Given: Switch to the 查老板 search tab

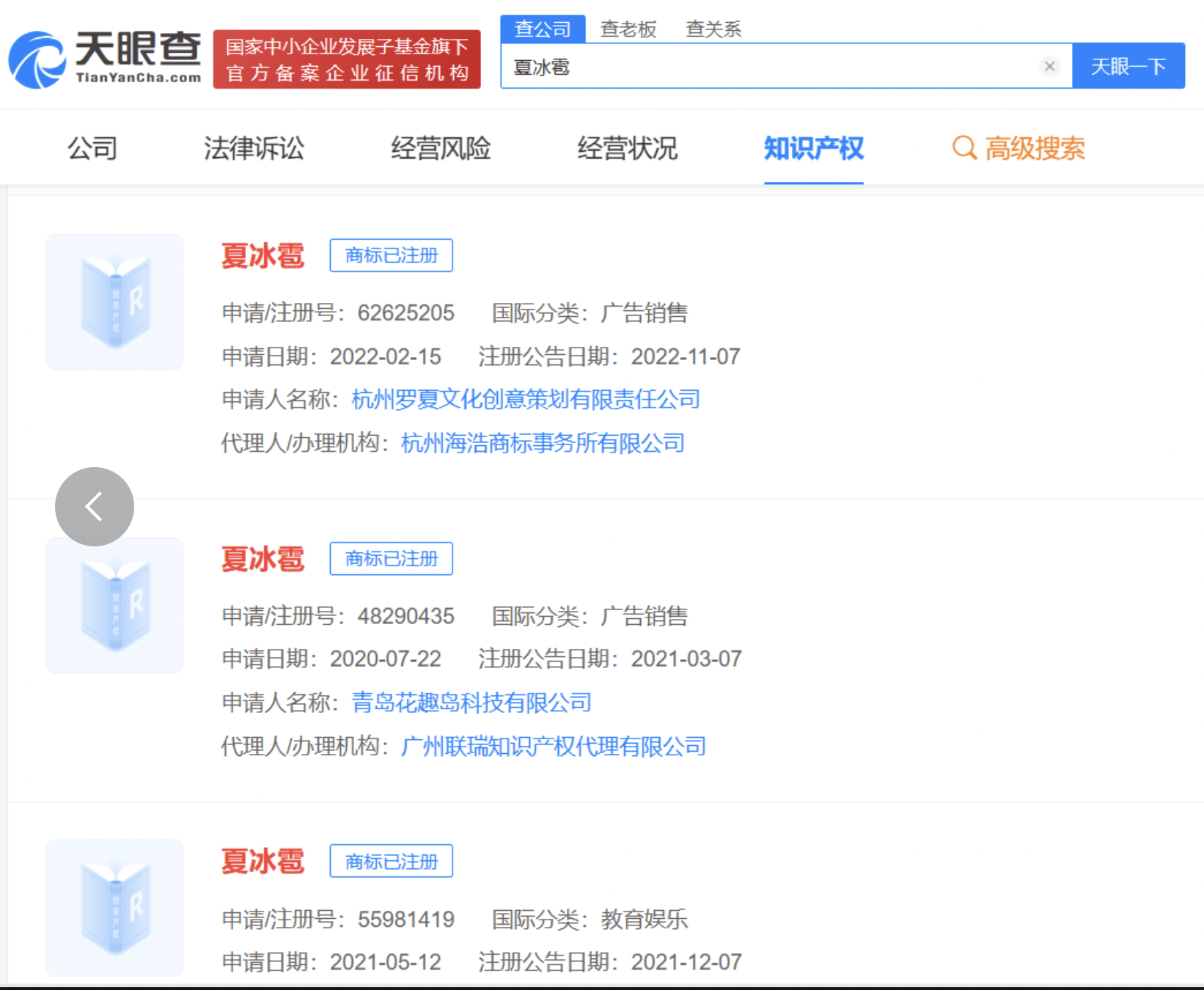Looking at the screenshot, I should pyautogui.click(x=628, y=29).
